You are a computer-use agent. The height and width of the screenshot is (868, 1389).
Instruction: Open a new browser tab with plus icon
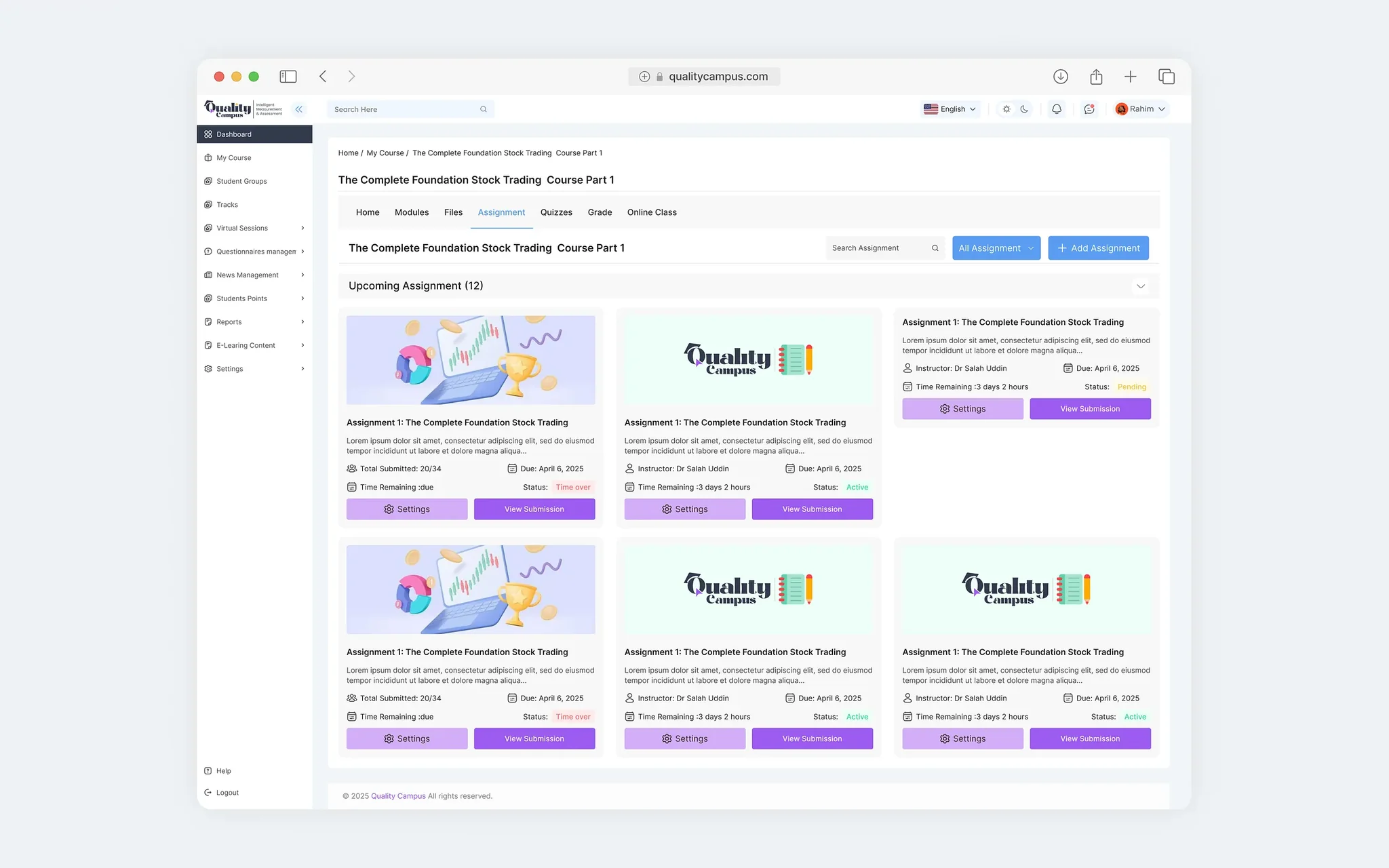(x=1131, y=77)
